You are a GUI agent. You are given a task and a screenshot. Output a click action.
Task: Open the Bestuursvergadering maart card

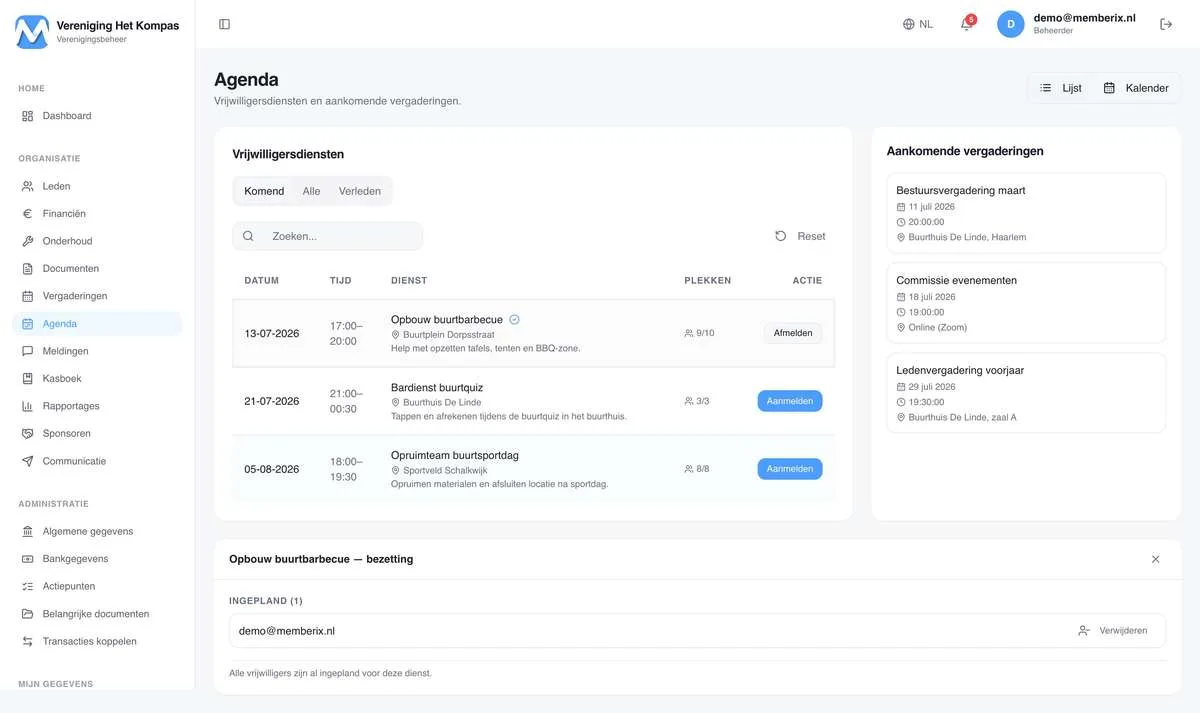click(1026, 213)
